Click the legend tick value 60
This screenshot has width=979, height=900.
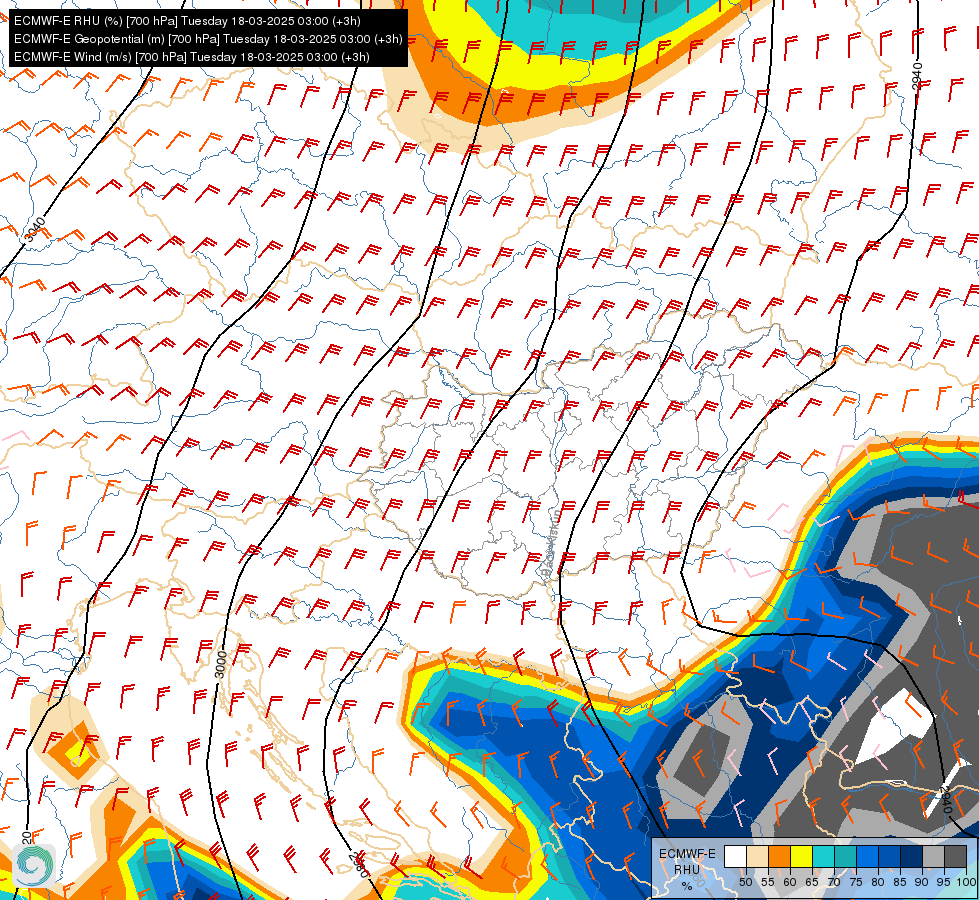790,882
